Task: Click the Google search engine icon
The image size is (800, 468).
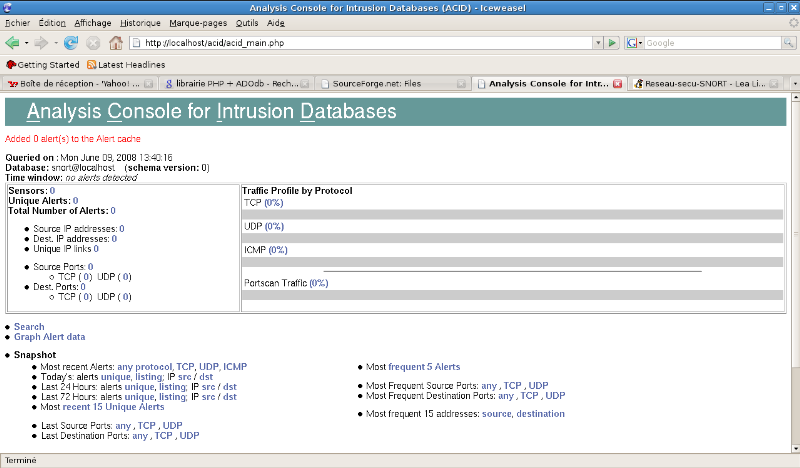Action: [631, 43]
